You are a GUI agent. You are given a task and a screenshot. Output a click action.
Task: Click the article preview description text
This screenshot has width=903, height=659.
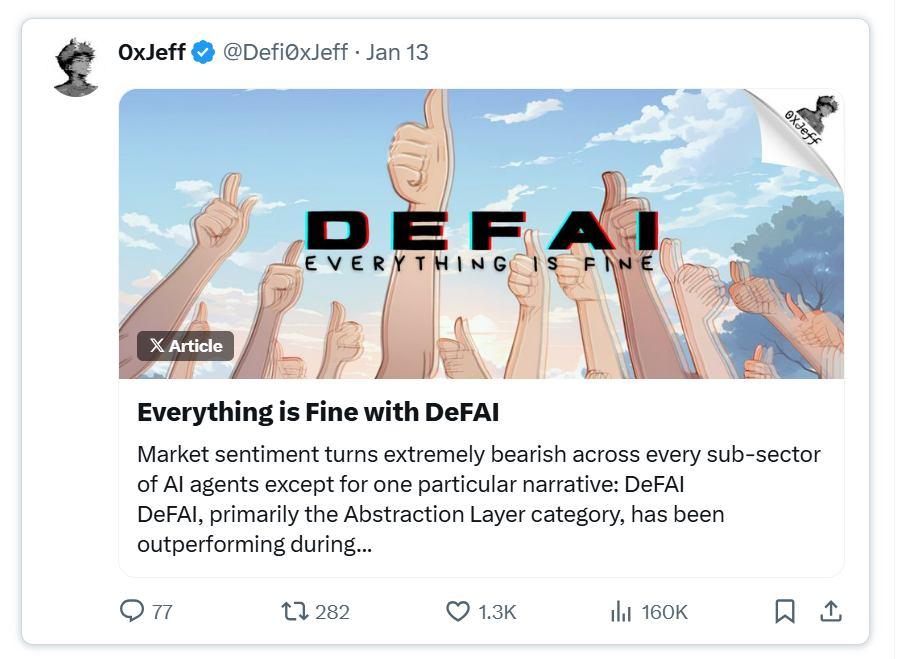tap(478, 500)
